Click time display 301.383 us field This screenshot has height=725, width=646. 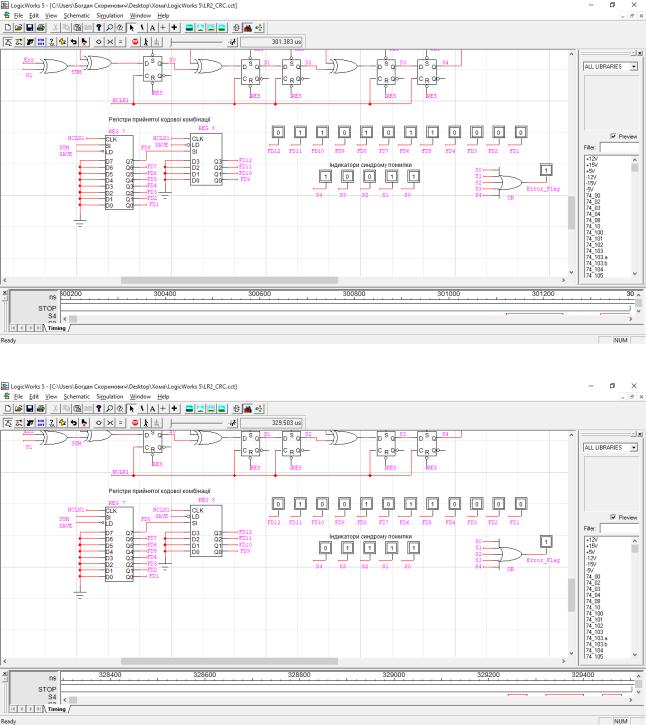click(271, 42)
